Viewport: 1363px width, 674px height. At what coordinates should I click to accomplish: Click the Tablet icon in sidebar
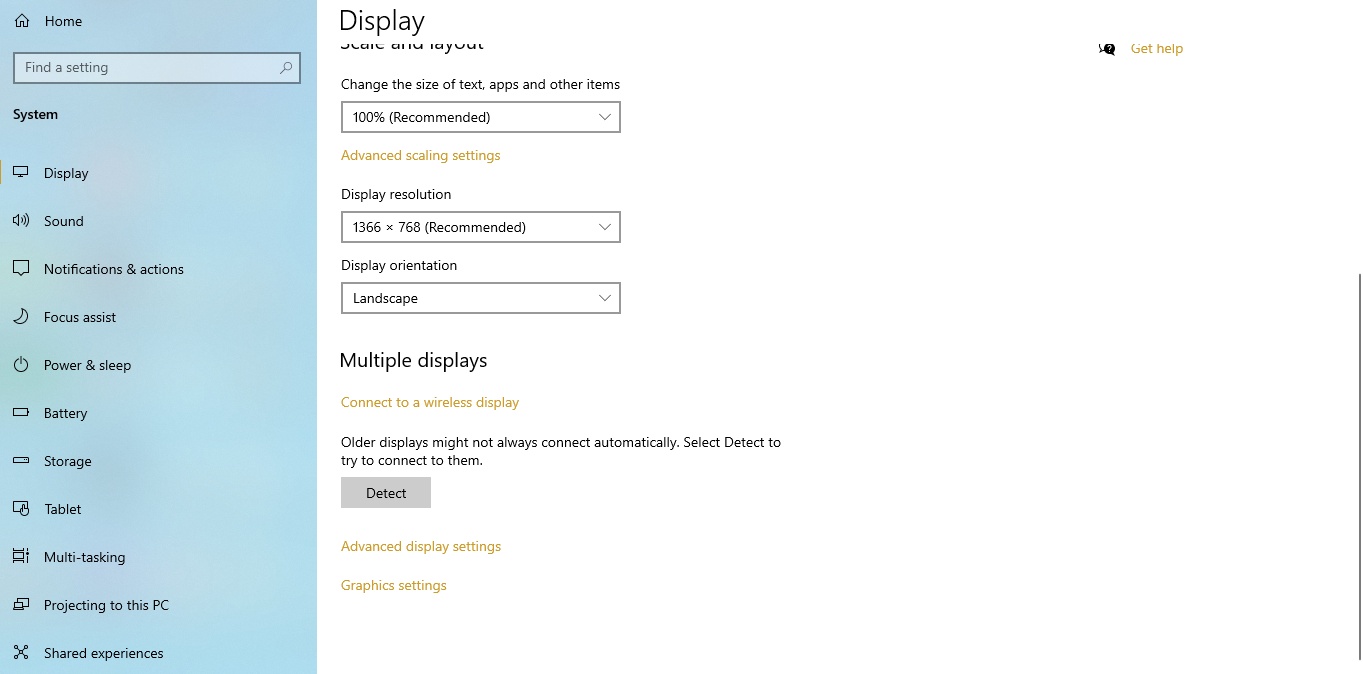(21, 509)
